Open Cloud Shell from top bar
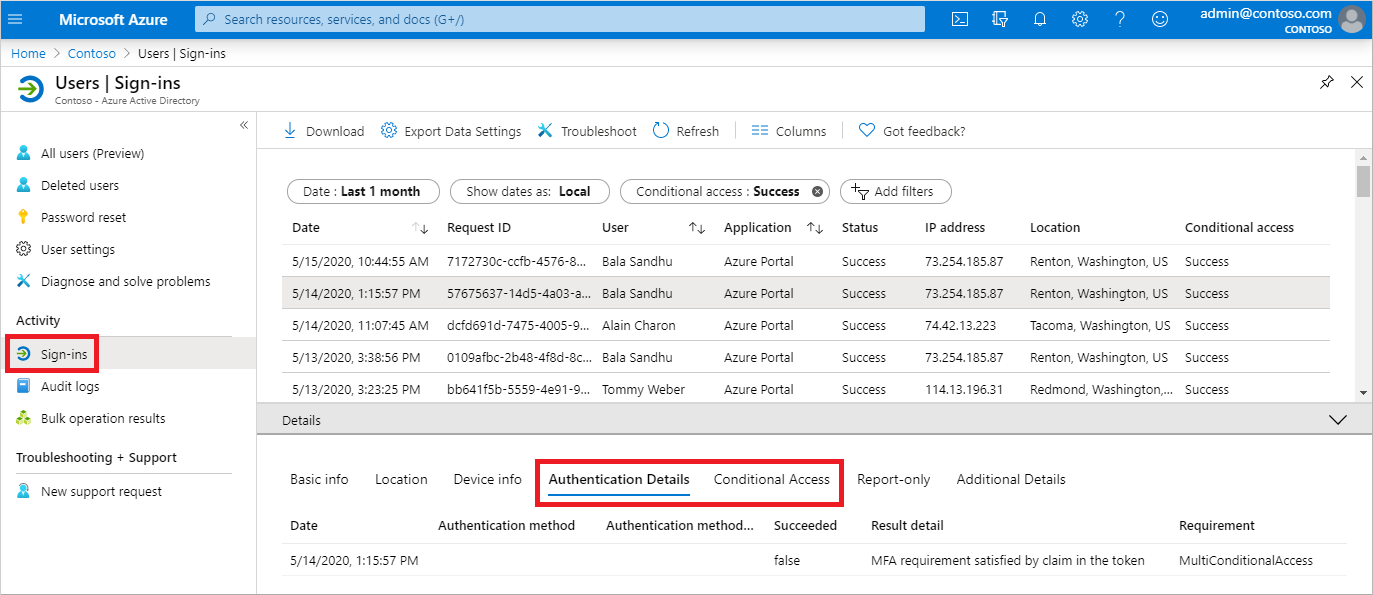 [960, 19]
